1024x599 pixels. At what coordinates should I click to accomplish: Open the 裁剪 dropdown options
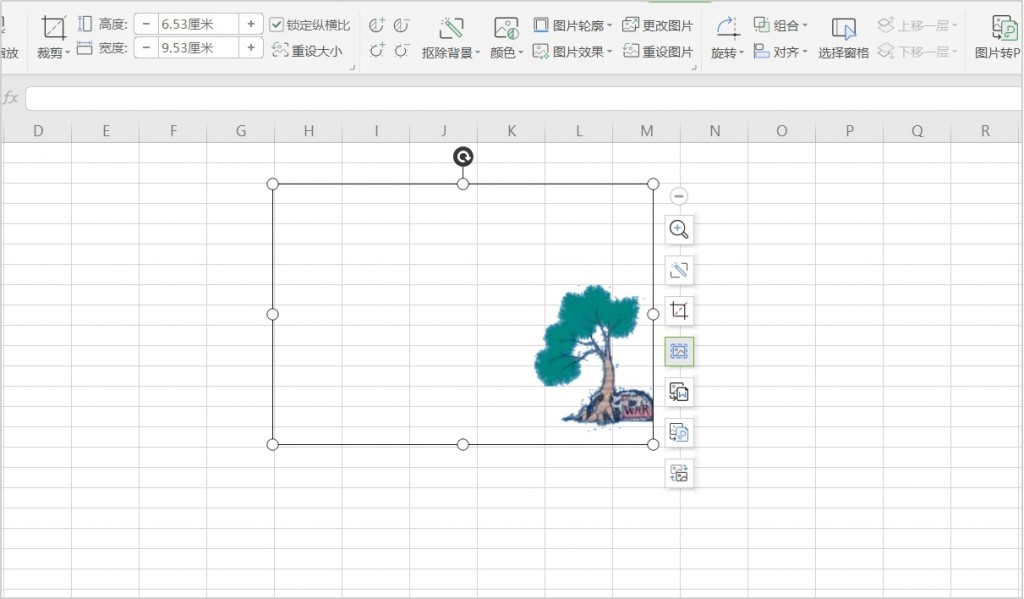[x=53, y=53]
